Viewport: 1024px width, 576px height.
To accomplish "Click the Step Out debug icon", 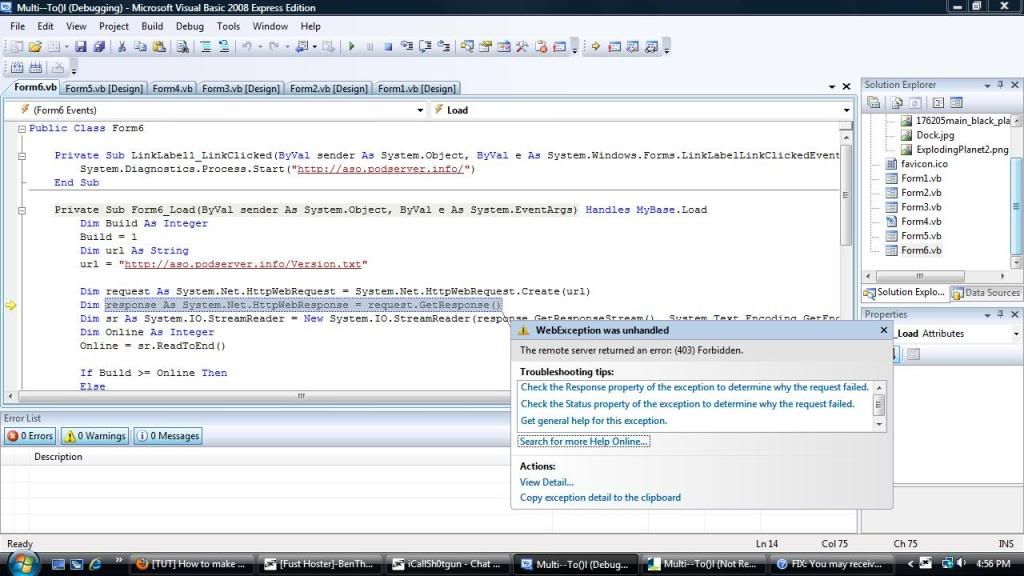I will click(444, 47).
